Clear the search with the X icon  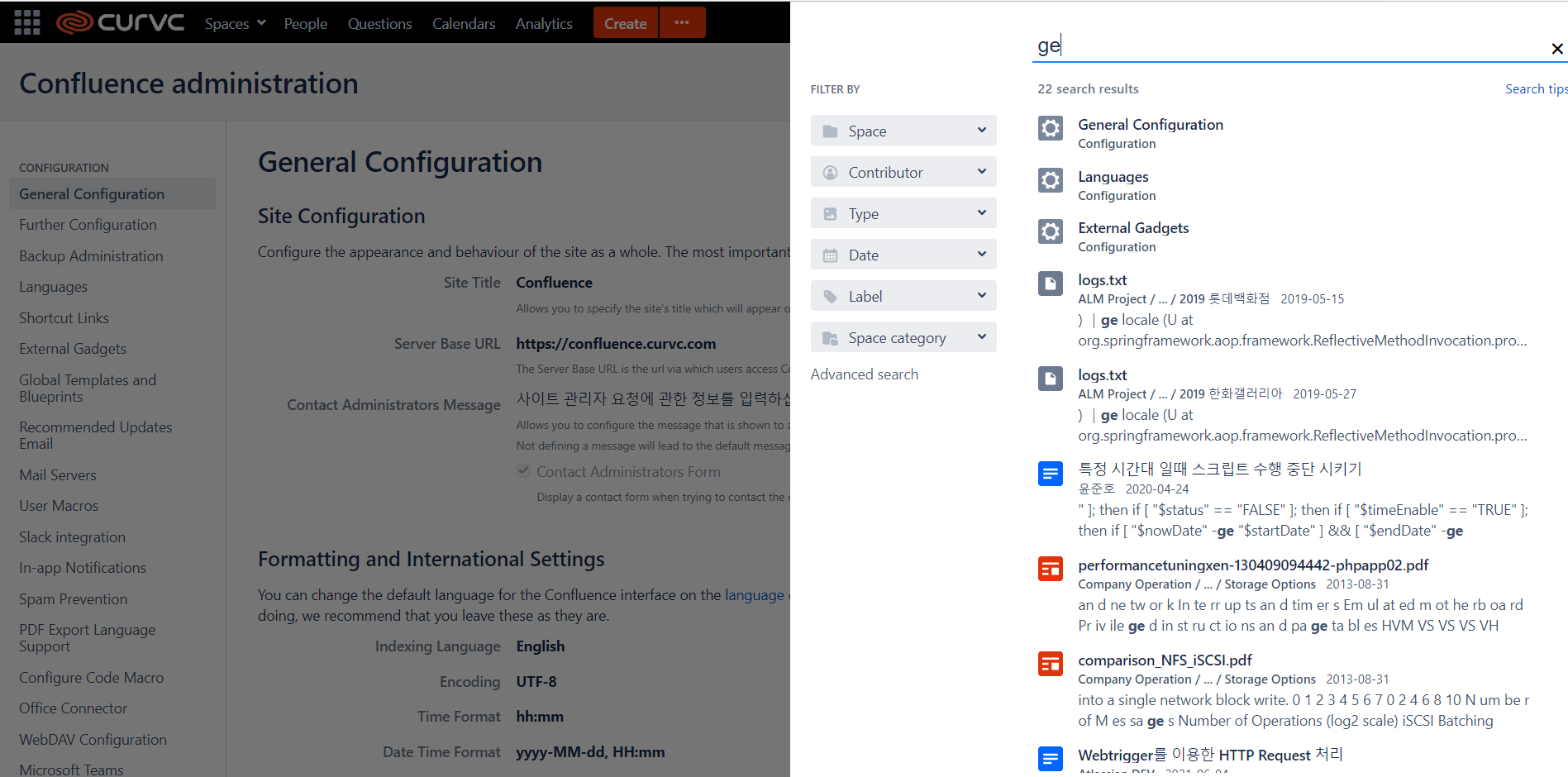(x=1556, y=49)
